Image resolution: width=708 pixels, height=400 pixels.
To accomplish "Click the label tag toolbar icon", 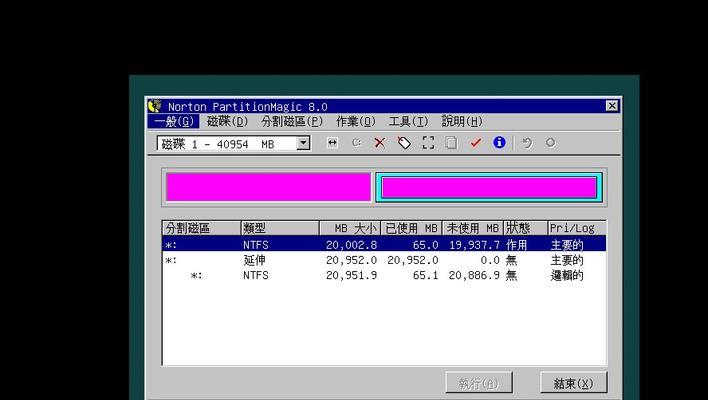I will coord(404,143).
